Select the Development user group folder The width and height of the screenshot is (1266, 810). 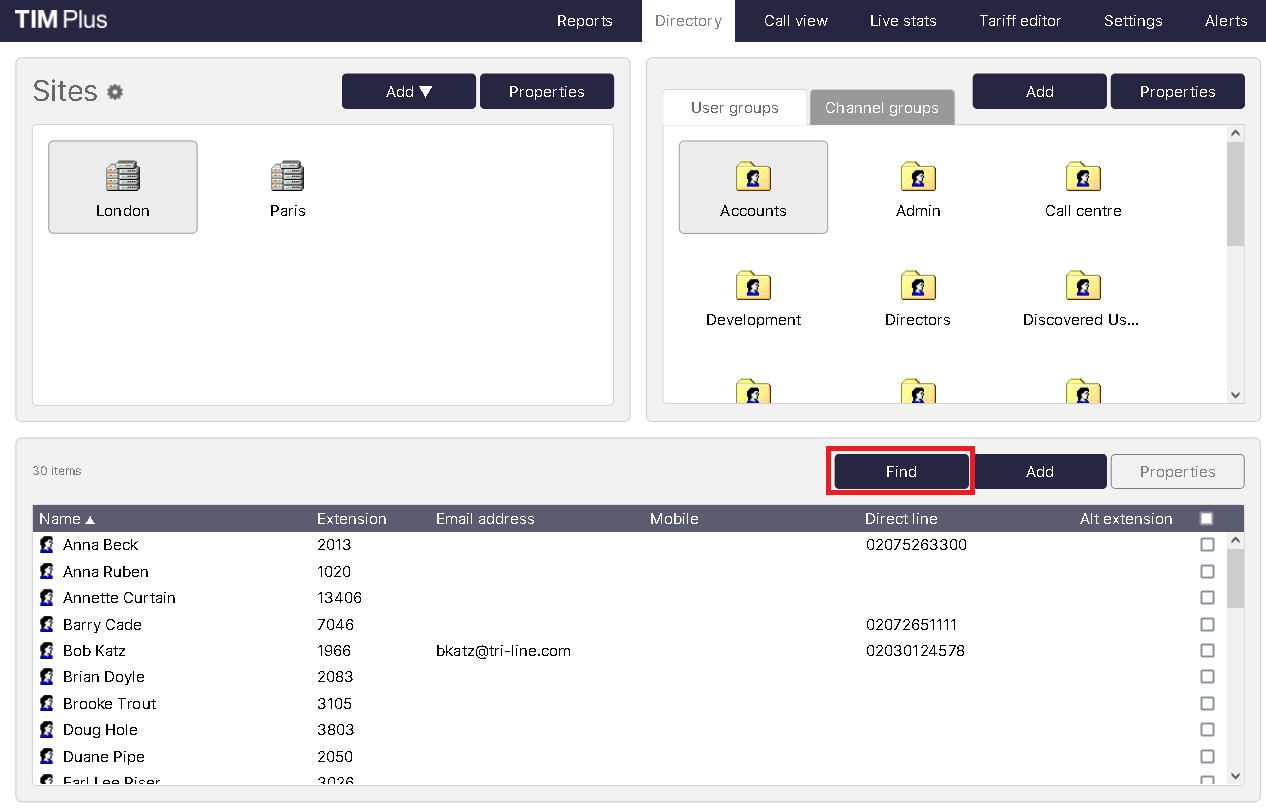(753, 287)
